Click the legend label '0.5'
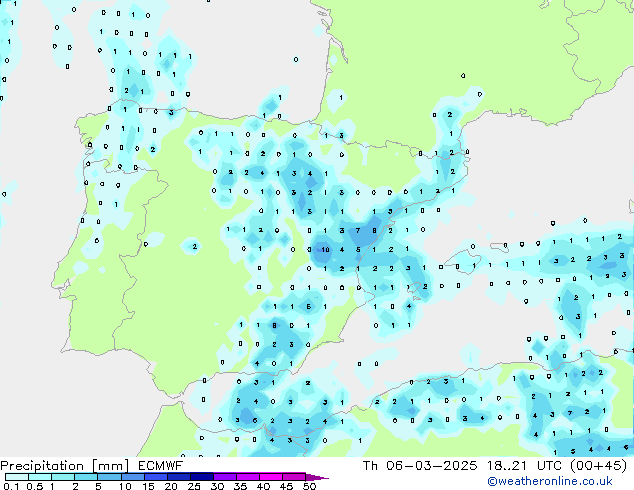 tap(35, 486)
